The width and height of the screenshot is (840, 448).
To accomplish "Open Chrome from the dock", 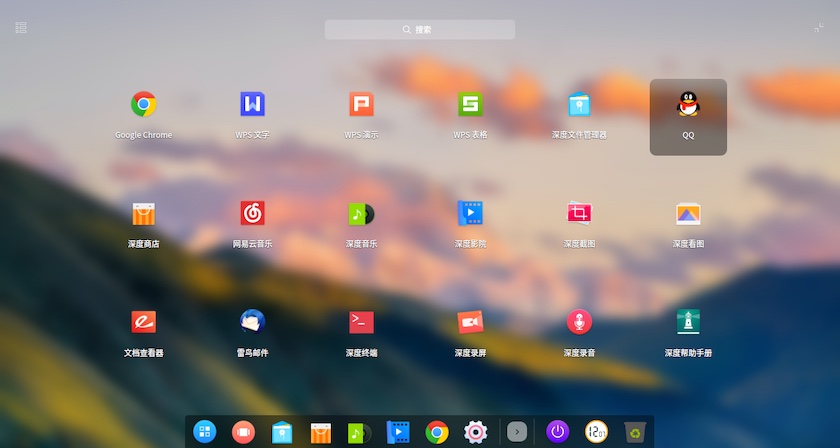I will tap(437, 432).
